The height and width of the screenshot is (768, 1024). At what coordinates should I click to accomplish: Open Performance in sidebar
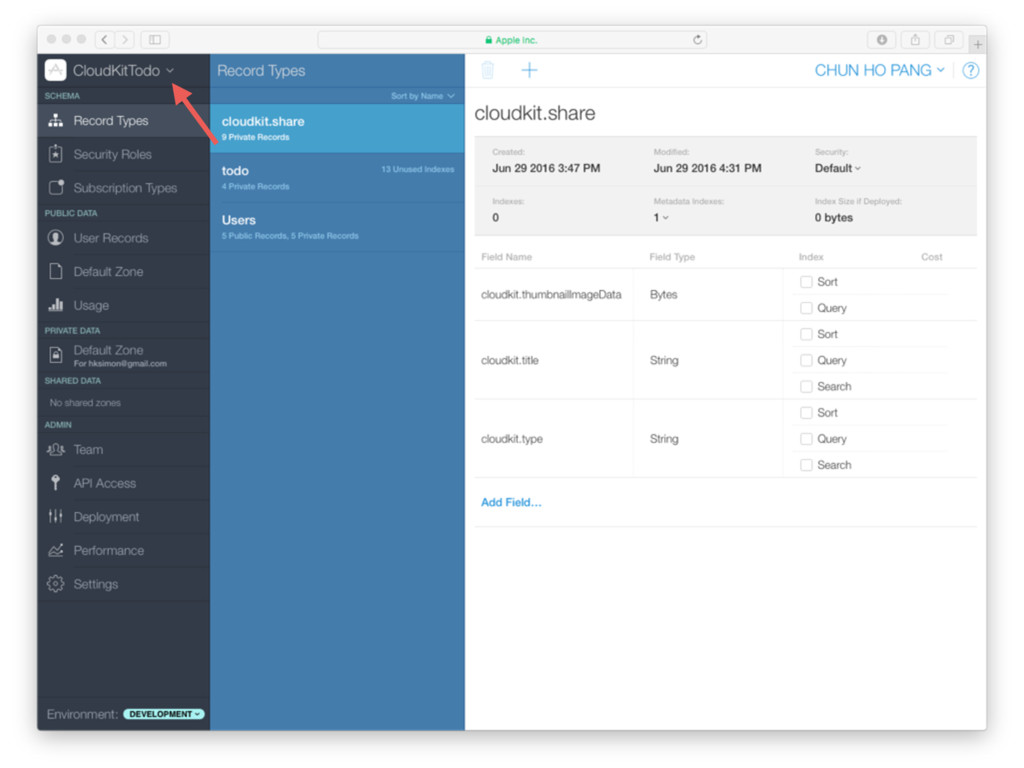123,551
